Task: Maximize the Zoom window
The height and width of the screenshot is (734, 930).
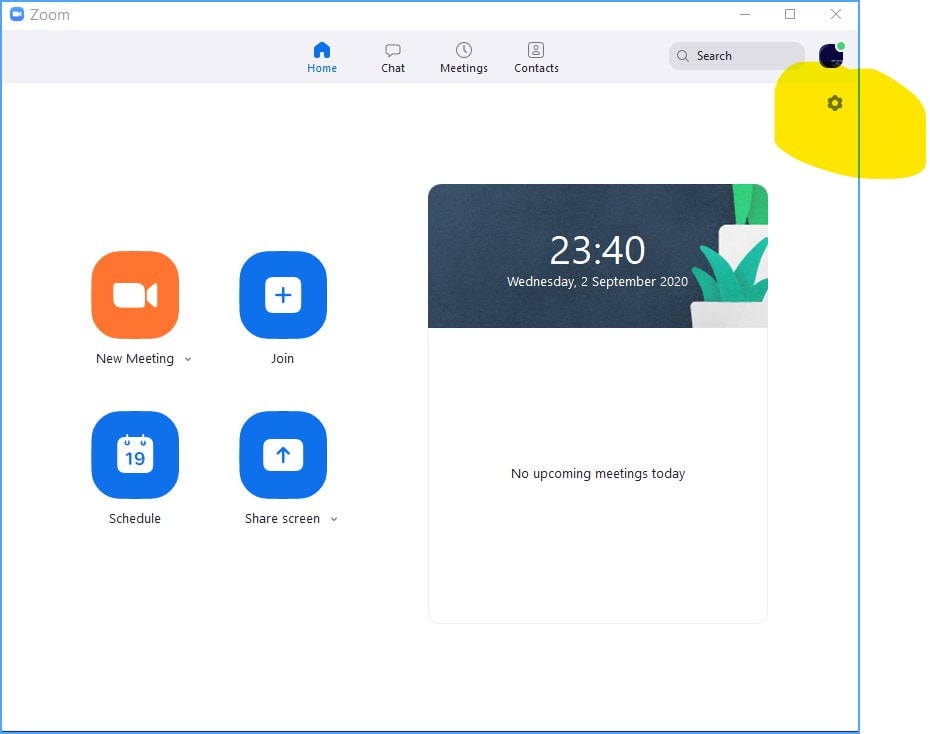Action: click(790, 15)
